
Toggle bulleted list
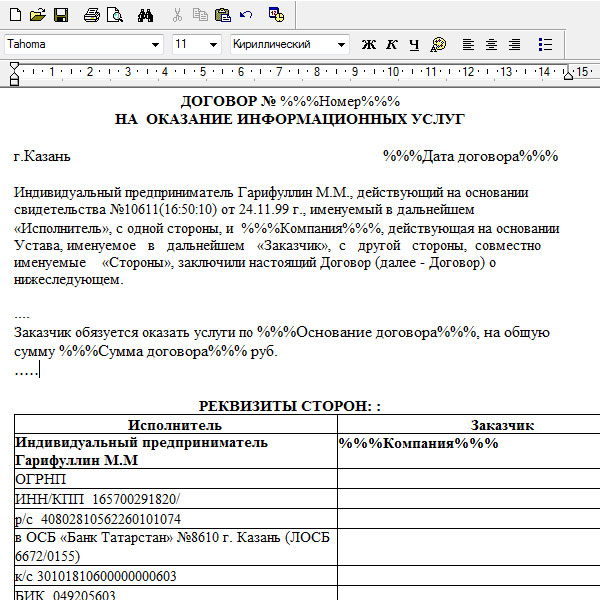click(545, 44)
